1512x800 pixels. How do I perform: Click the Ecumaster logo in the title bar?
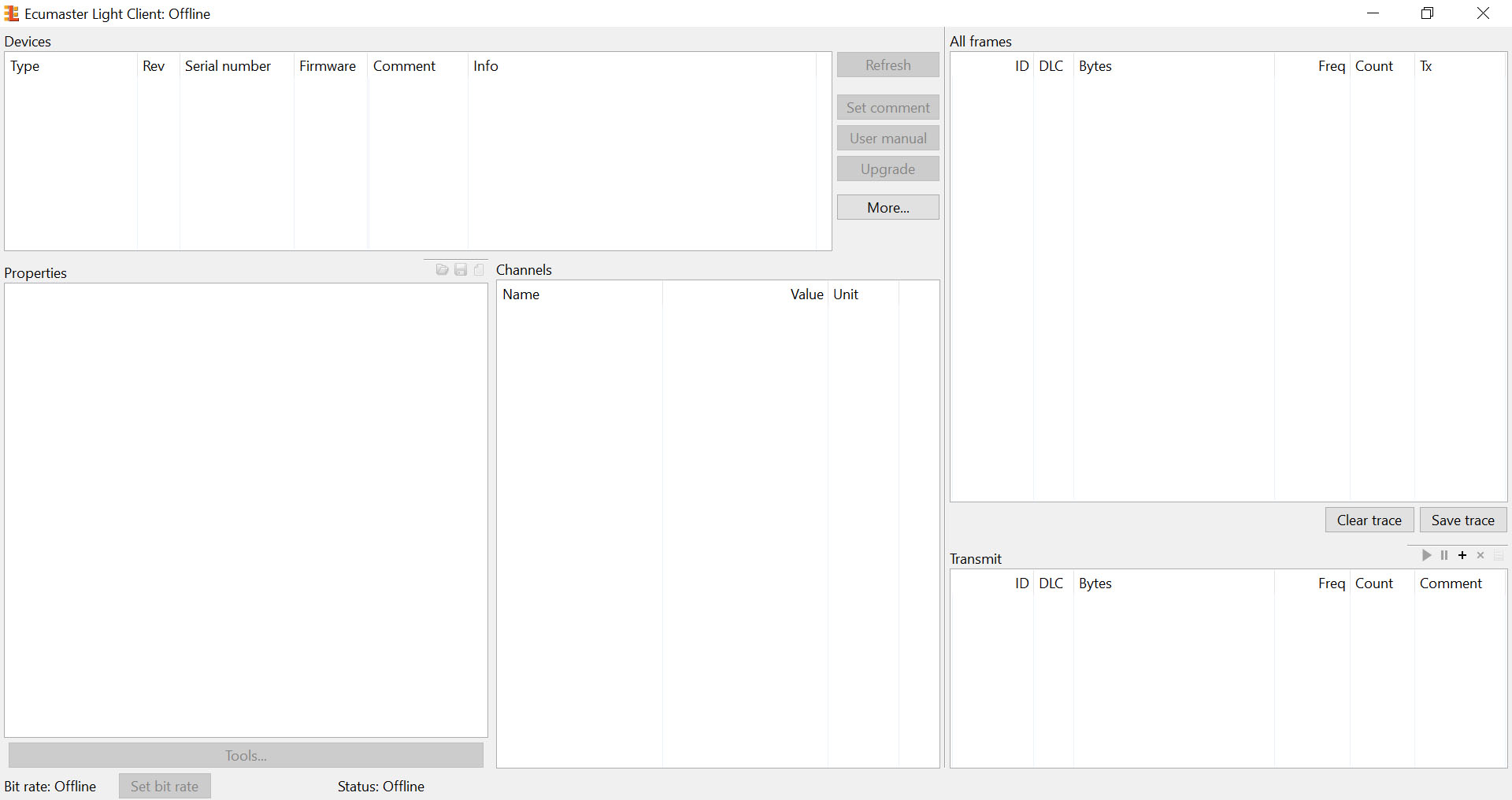[11, 13]
